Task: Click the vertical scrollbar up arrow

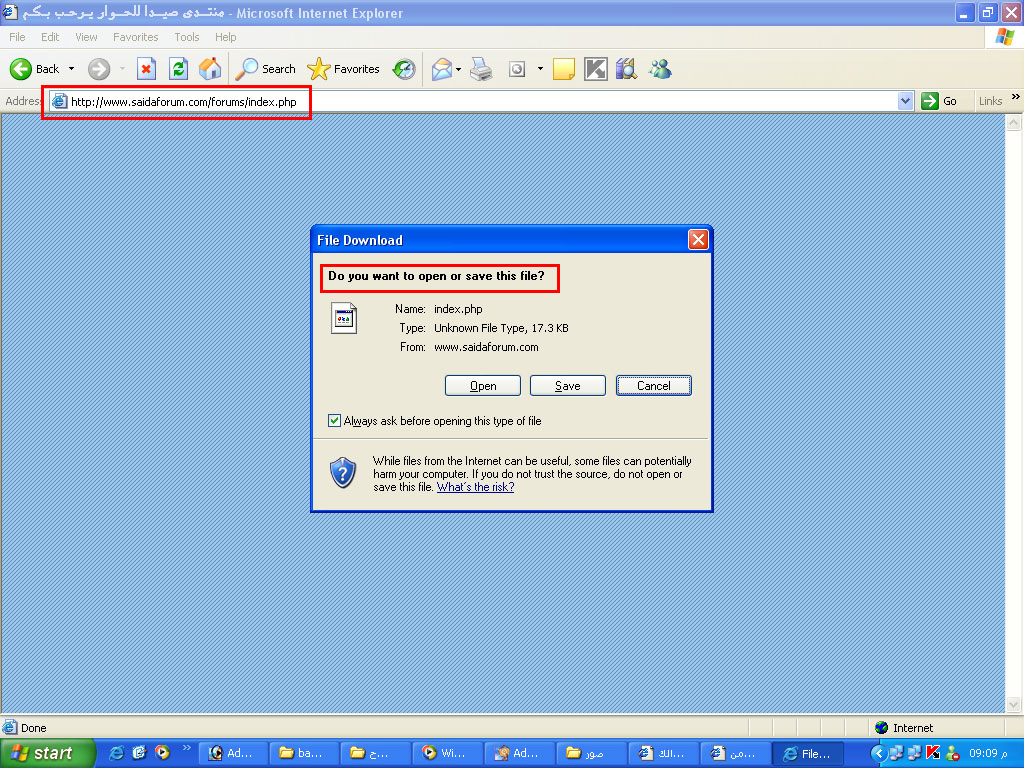Action: 1014,122
